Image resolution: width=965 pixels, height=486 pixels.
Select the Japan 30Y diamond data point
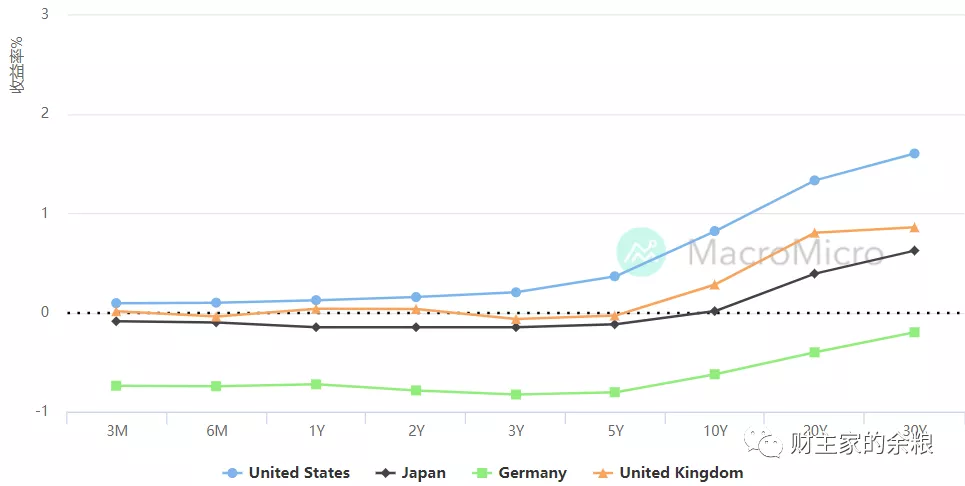click(x=914, y=251)
